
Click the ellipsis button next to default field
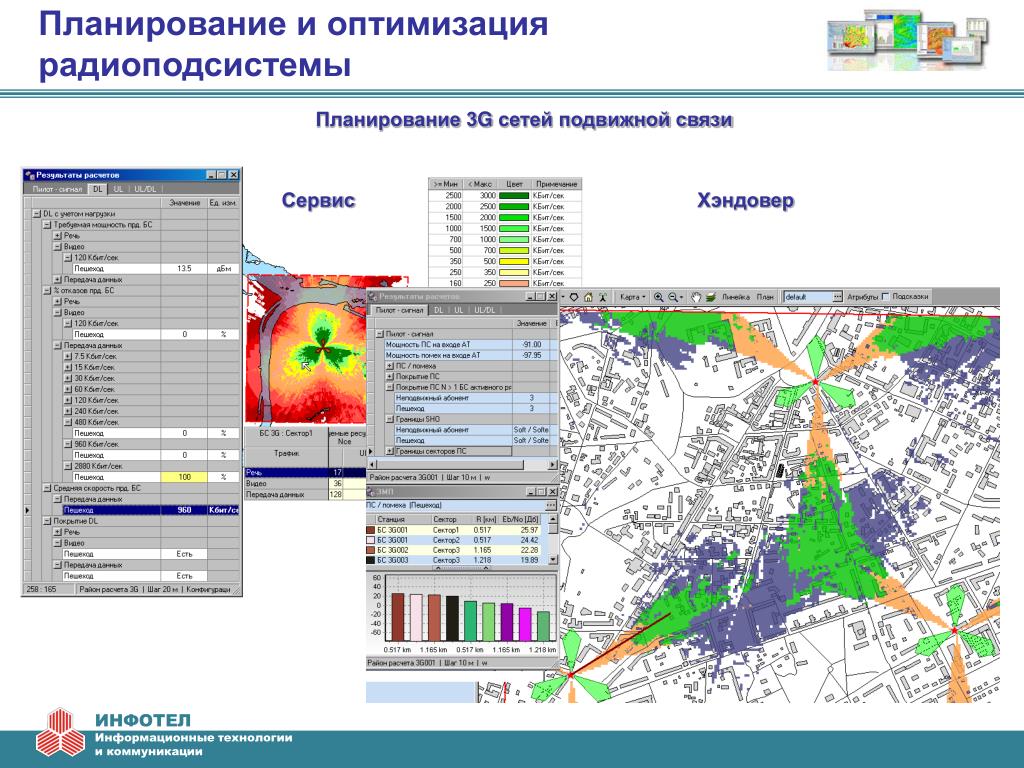point(837,297)
